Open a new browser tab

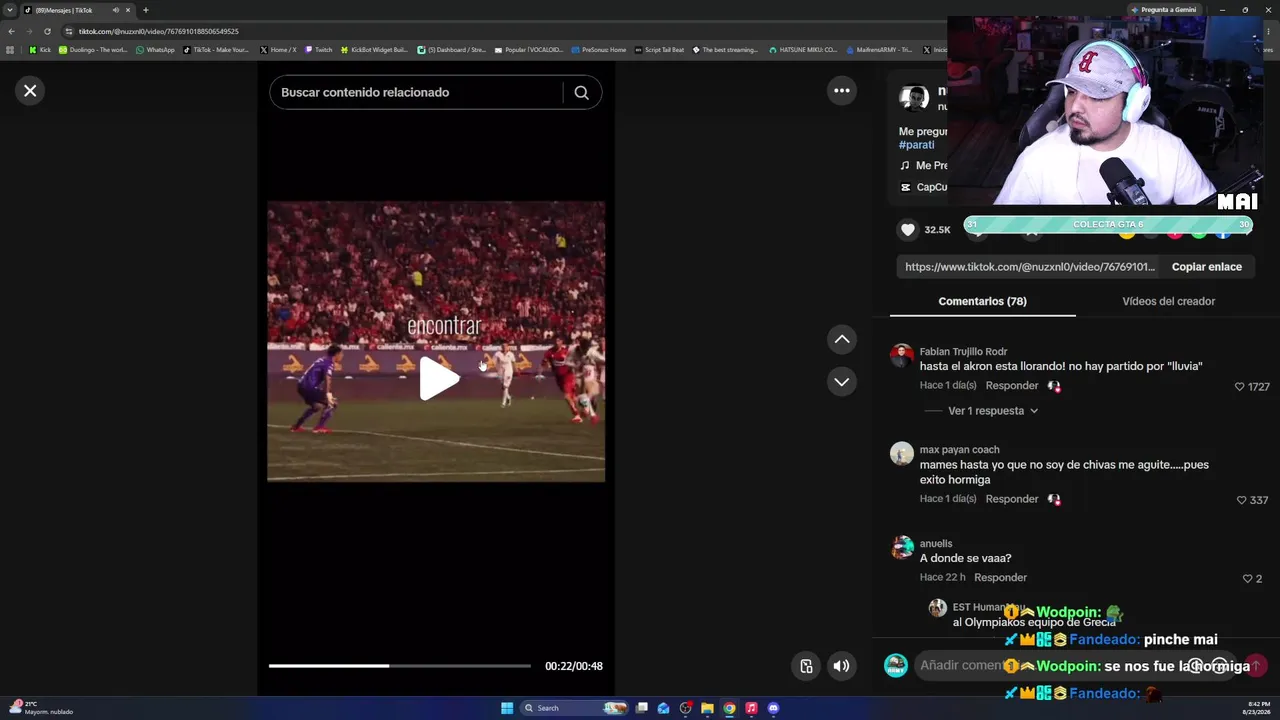tap(145, 10)
